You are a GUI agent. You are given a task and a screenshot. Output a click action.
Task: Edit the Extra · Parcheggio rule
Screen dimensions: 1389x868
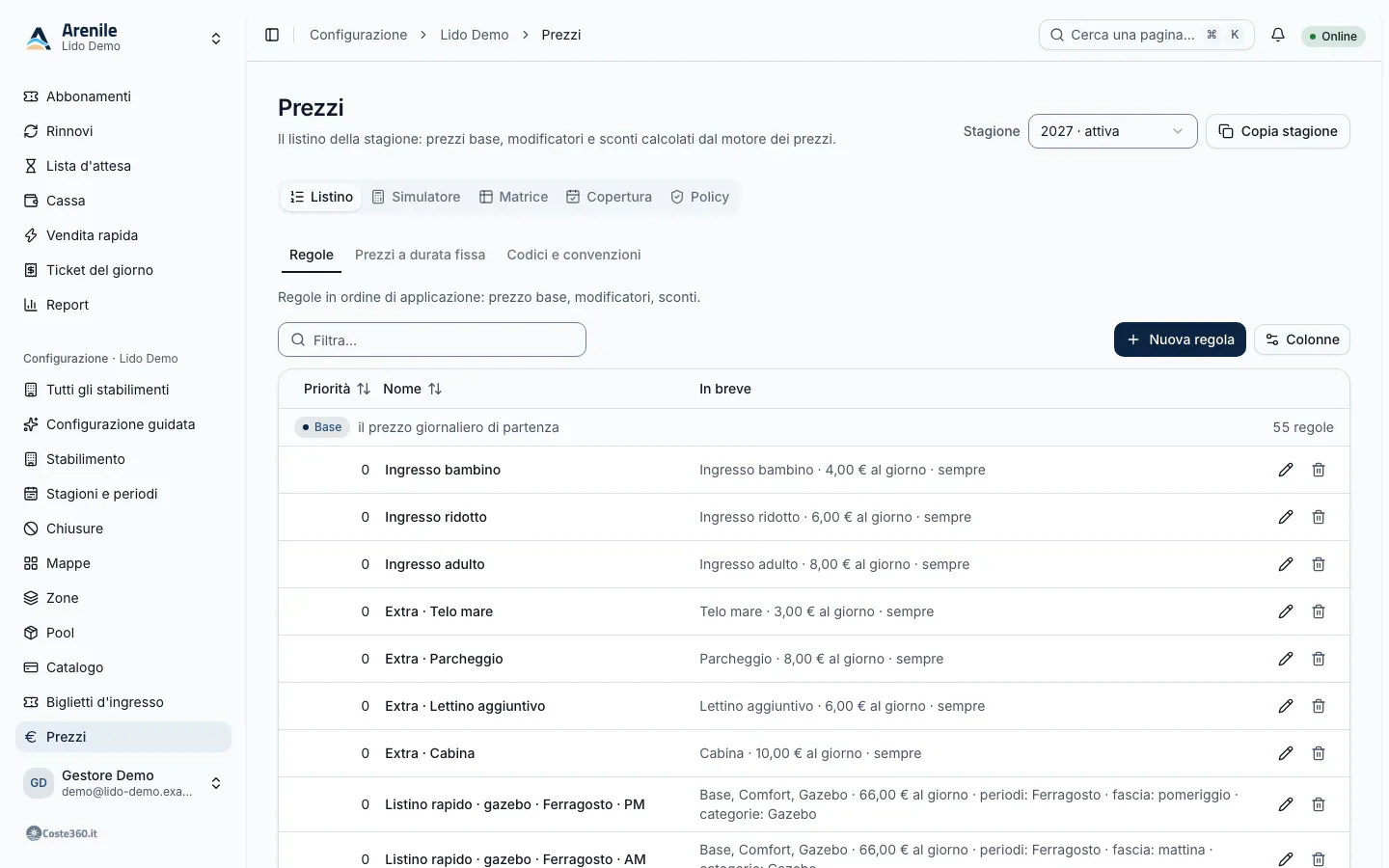point(1286,659)
